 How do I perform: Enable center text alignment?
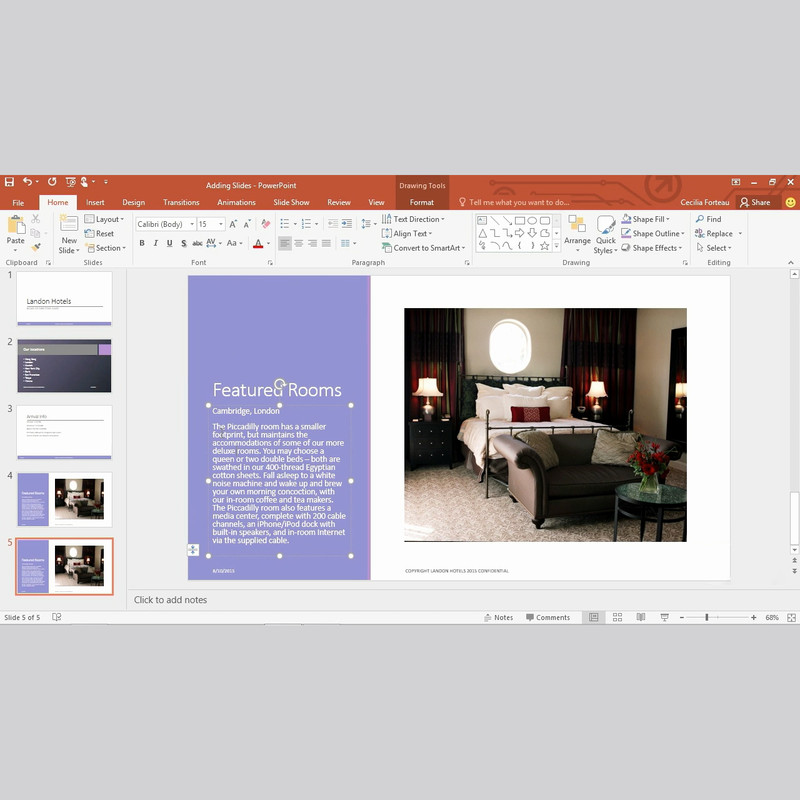point(299,243)
